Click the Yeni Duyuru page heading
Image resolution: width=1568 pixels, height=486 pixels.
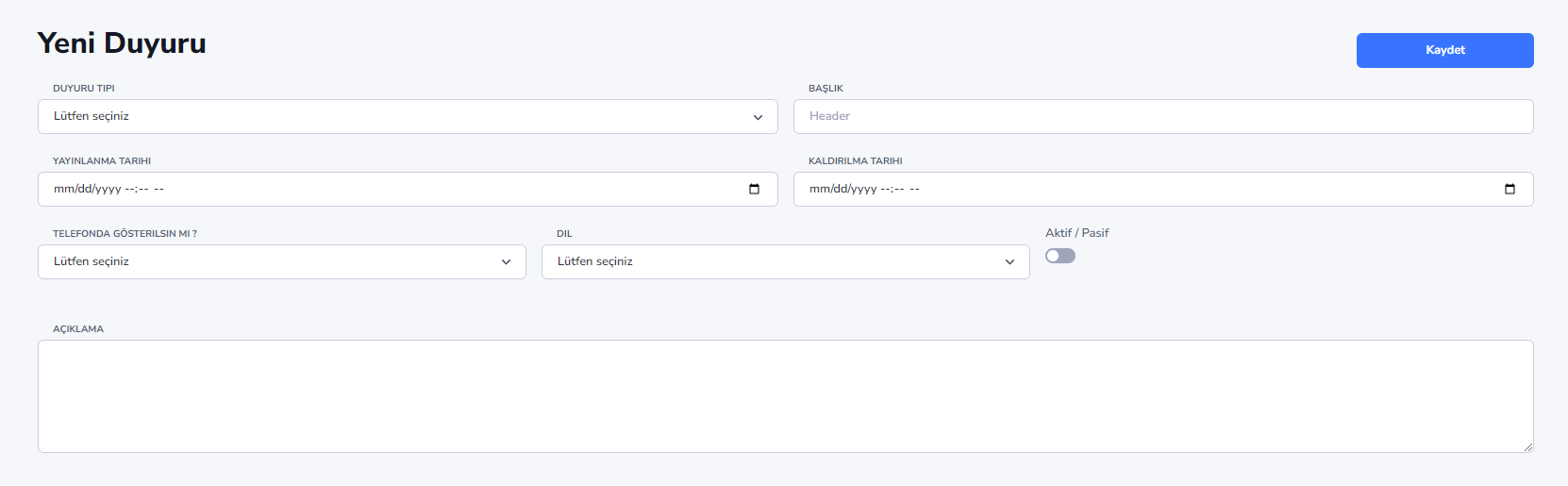click(122, 43)
